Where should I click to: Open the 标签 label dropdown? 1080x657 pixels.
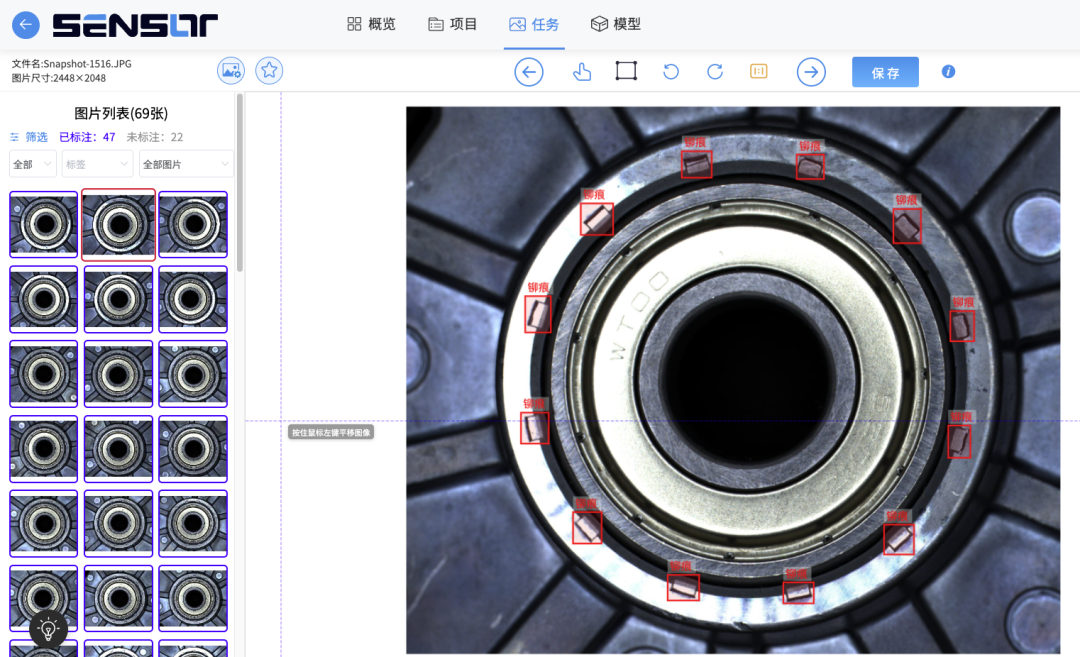click(97, 164)
